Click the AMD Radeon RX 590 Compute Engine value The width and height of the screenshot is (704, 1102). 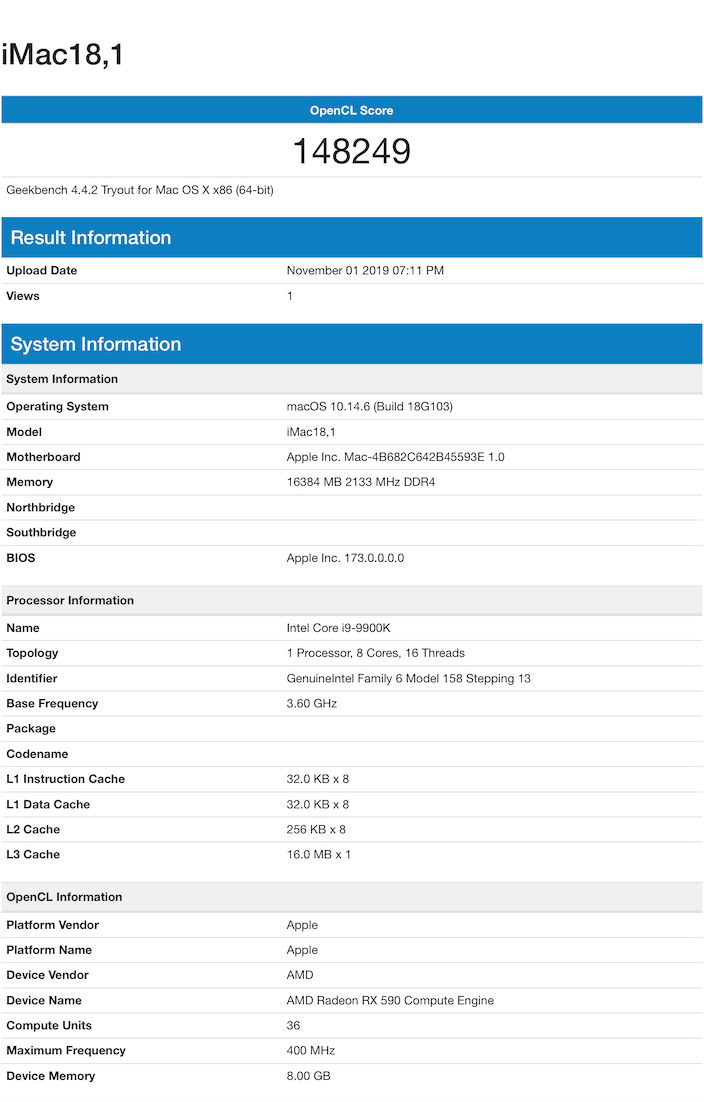[390, 1001]
